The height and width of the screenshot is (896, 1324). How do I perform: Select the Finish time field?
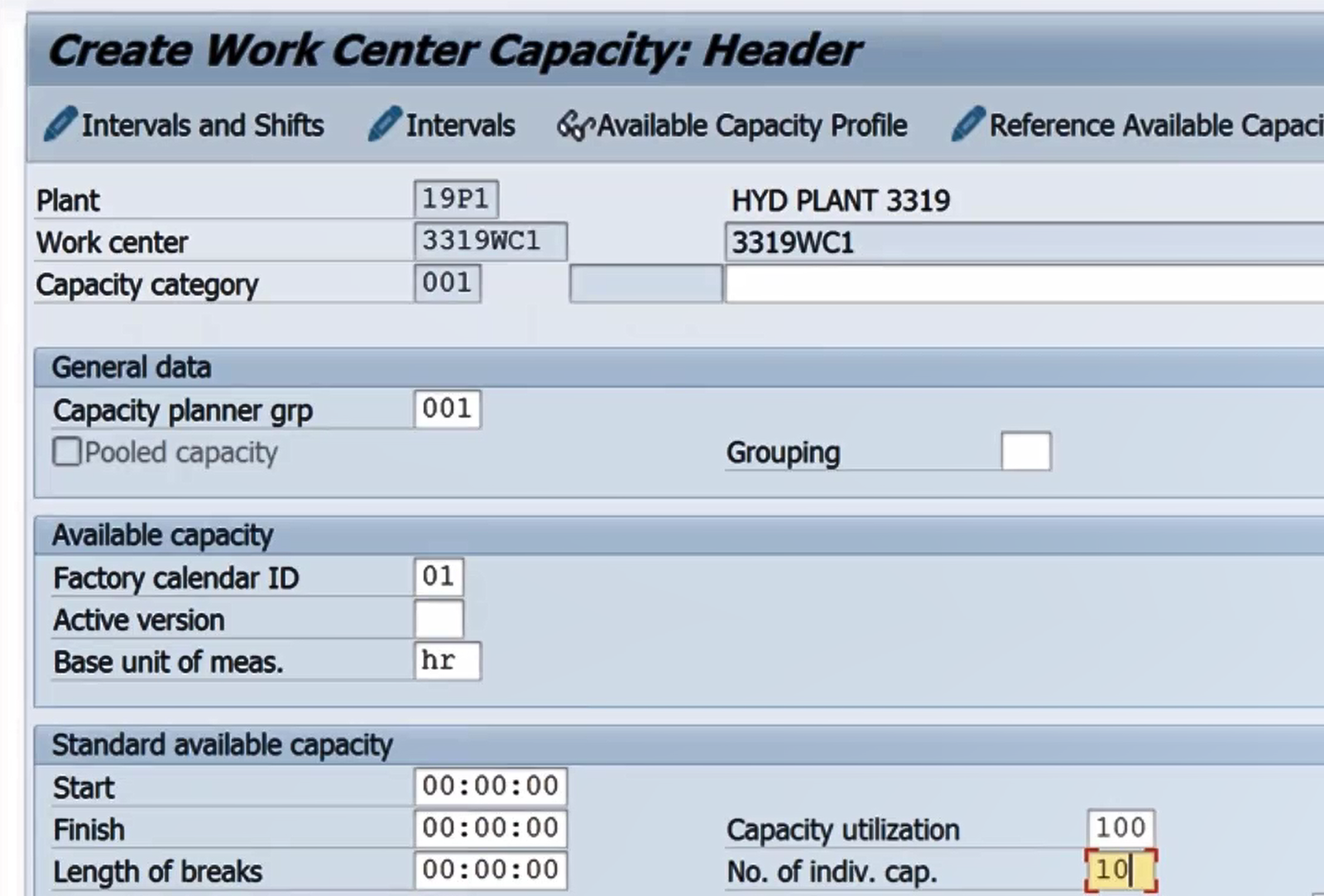tap(490, 828)
